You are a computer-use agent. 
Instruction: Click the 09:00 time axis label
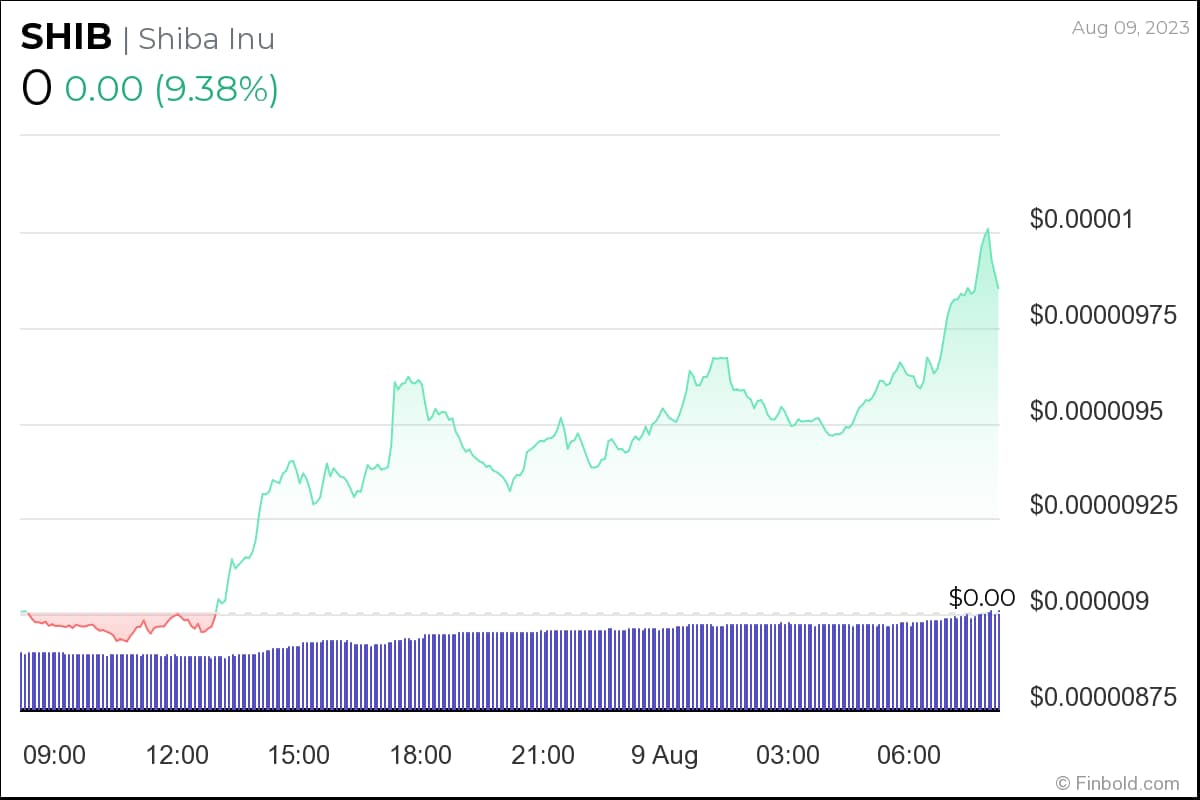pyautogui.click(x=54, y=754)
